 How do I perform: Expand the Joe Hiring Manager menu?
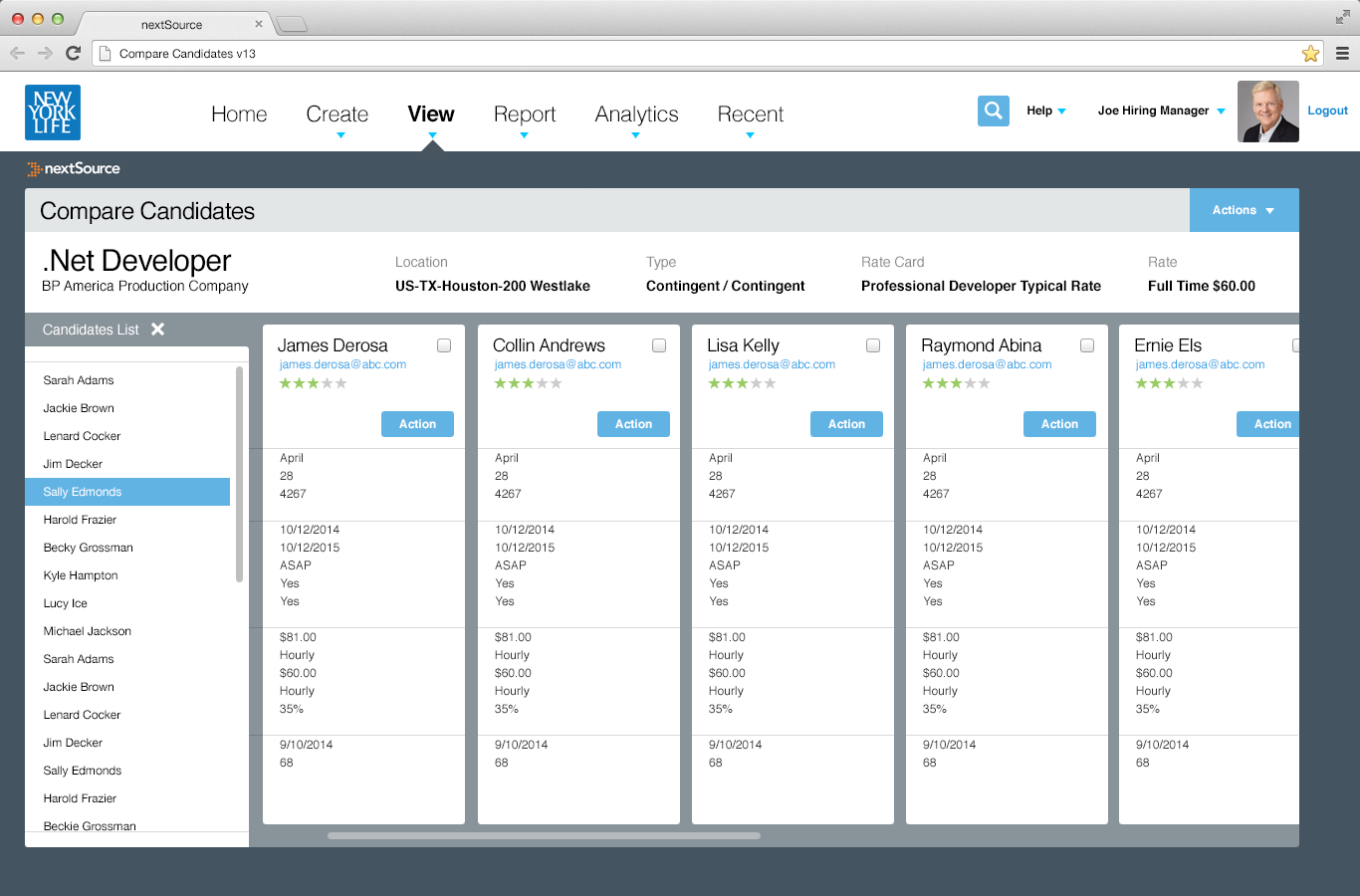[1161, 111]
